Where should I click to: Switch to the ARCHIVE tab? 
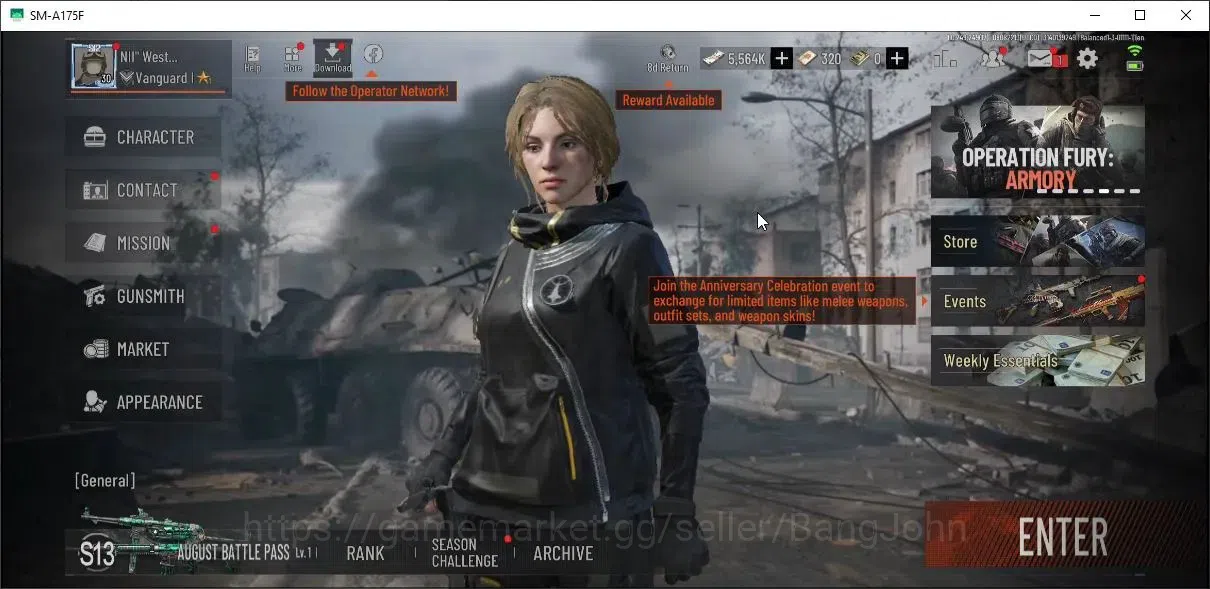[x=563, y=553]
